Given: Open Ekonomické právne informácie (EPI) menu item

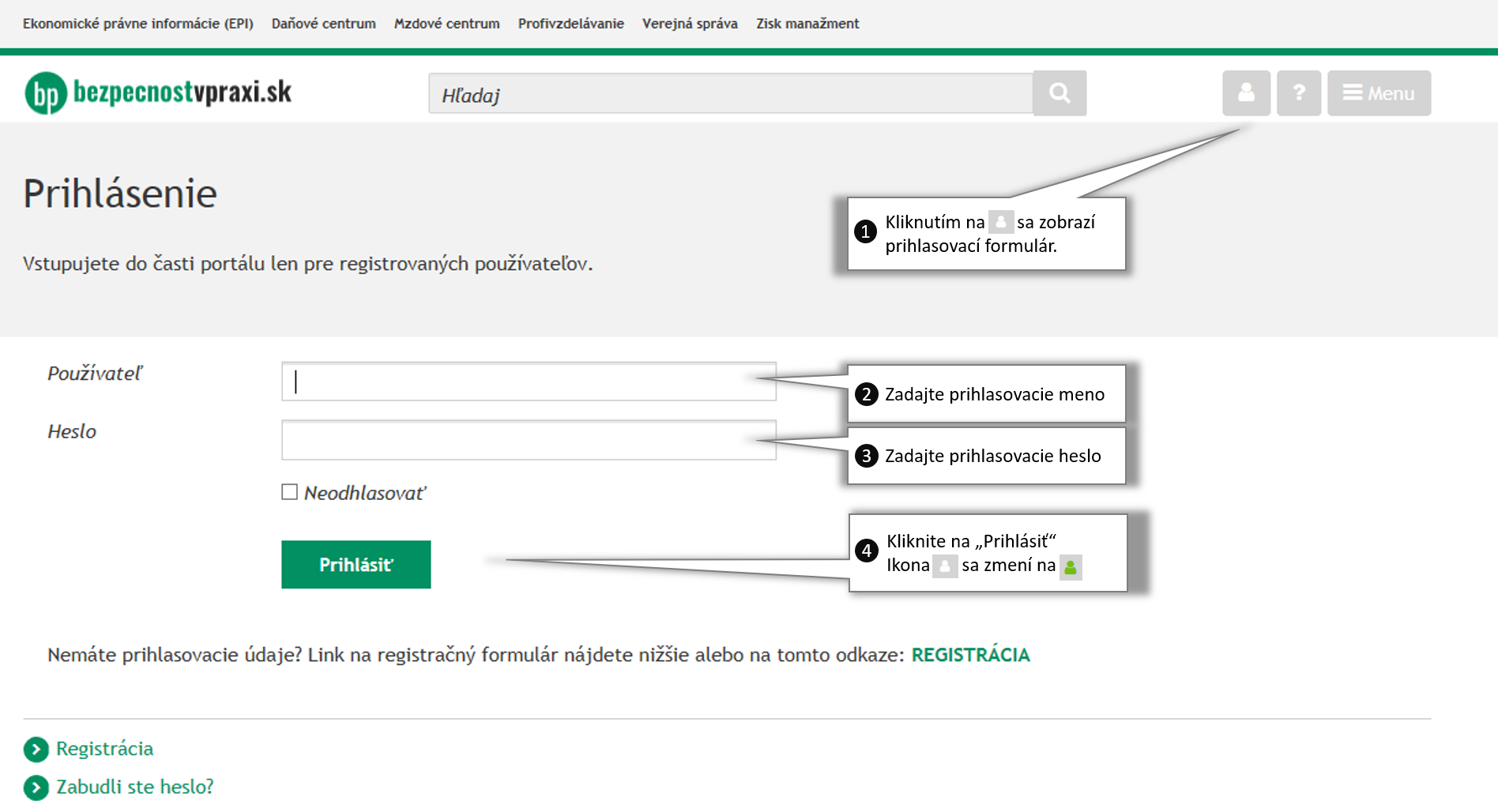Looking at the screenshot, I should pyautogui.click(x=138, y=24).
